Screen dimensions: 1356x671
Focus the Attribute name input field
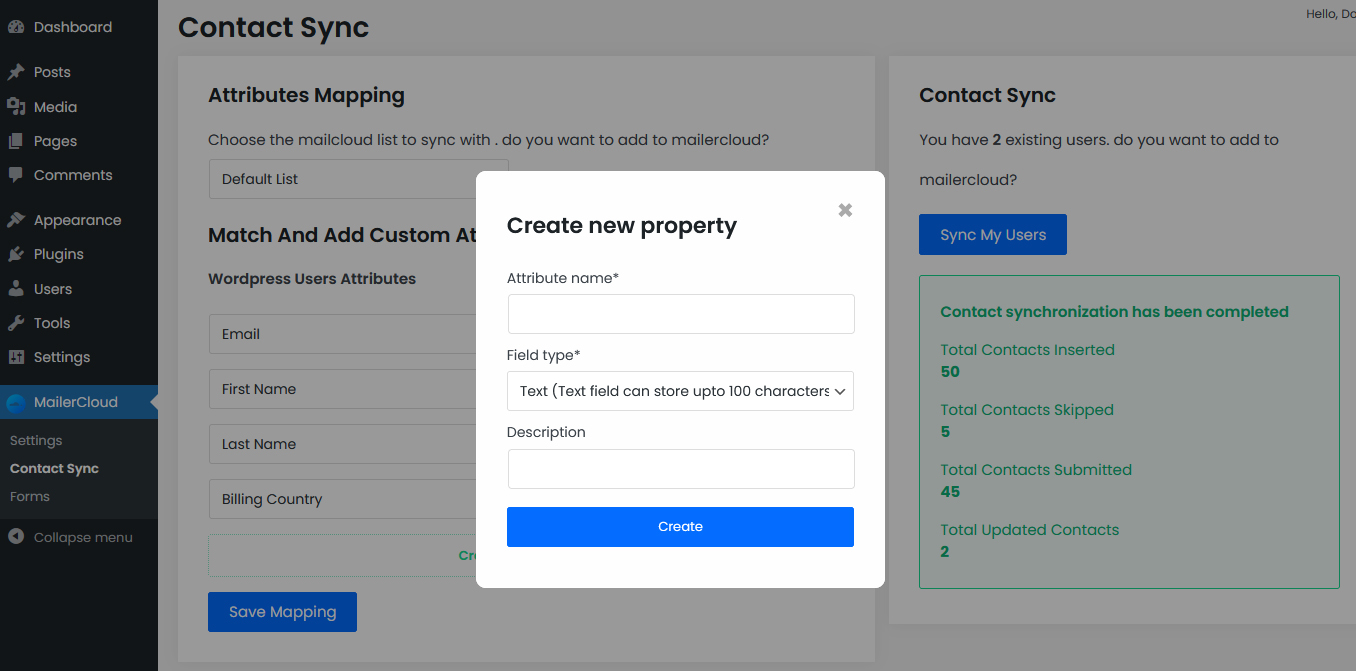681,314
